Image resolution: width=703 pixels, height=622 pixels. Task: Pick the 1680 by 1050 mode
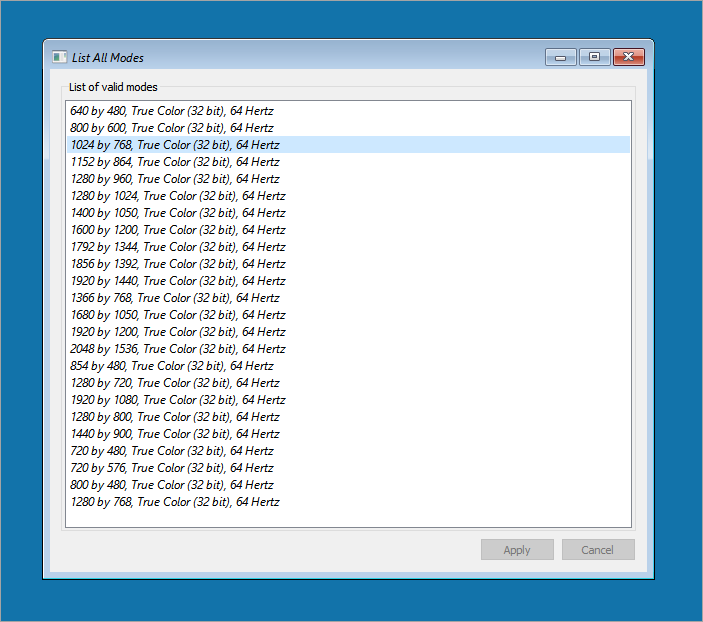click(x=348, y=315)
